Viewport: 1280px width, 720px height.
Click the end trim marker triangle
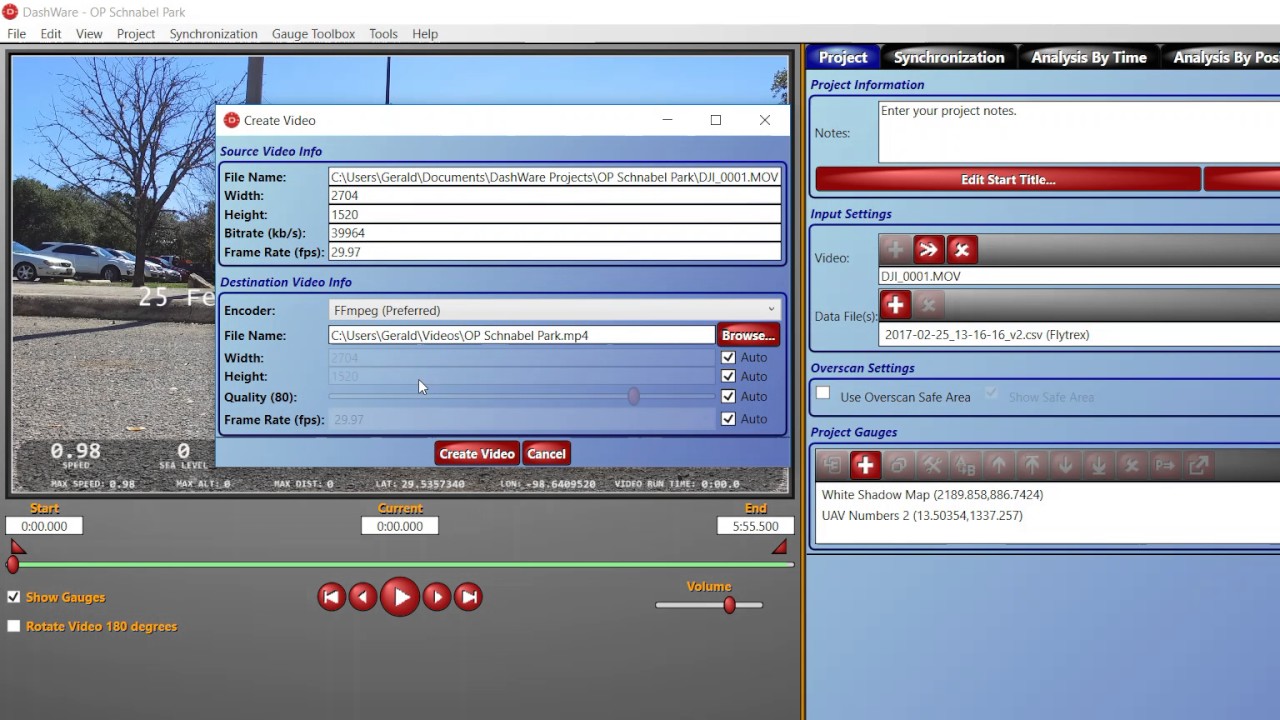[x=780, y=547]
